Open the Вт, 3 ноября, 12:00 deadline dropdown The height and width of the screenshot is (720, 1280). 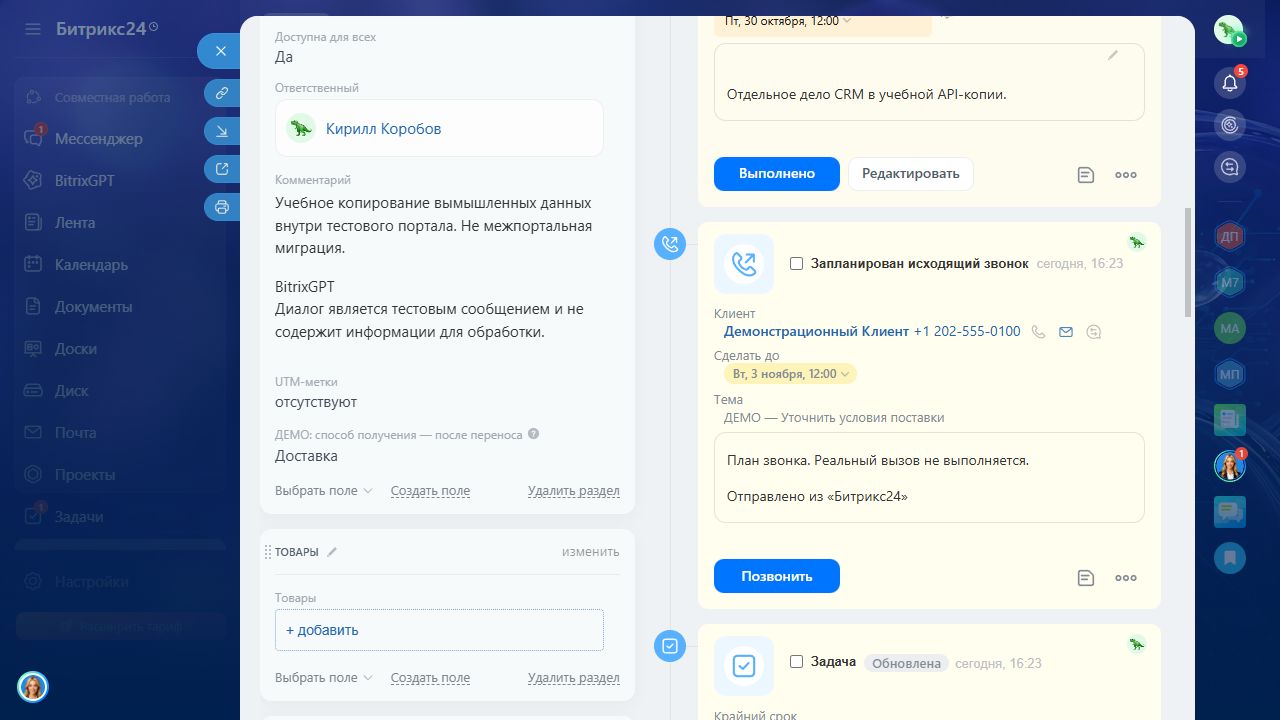pyautogui.click(x=790, y=374)
